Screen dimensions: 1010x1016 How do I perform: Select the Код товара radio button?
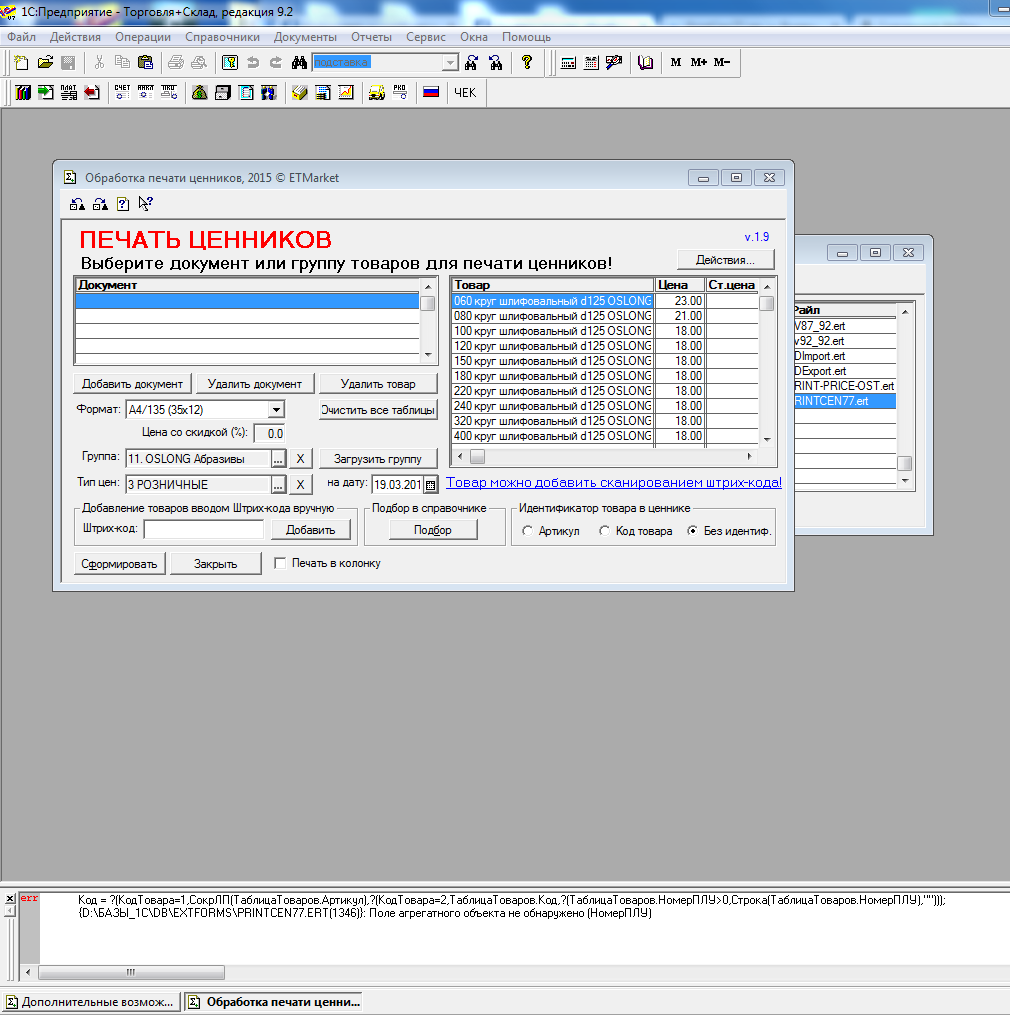pos(604,531)
